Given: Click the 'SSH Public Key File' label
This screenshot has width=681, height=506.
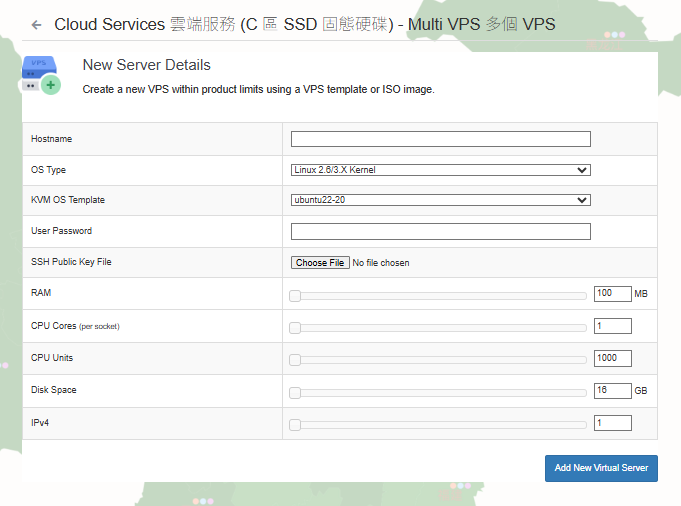Looking at the screenshot, I should pyautogui.click(x=71, y=262).
